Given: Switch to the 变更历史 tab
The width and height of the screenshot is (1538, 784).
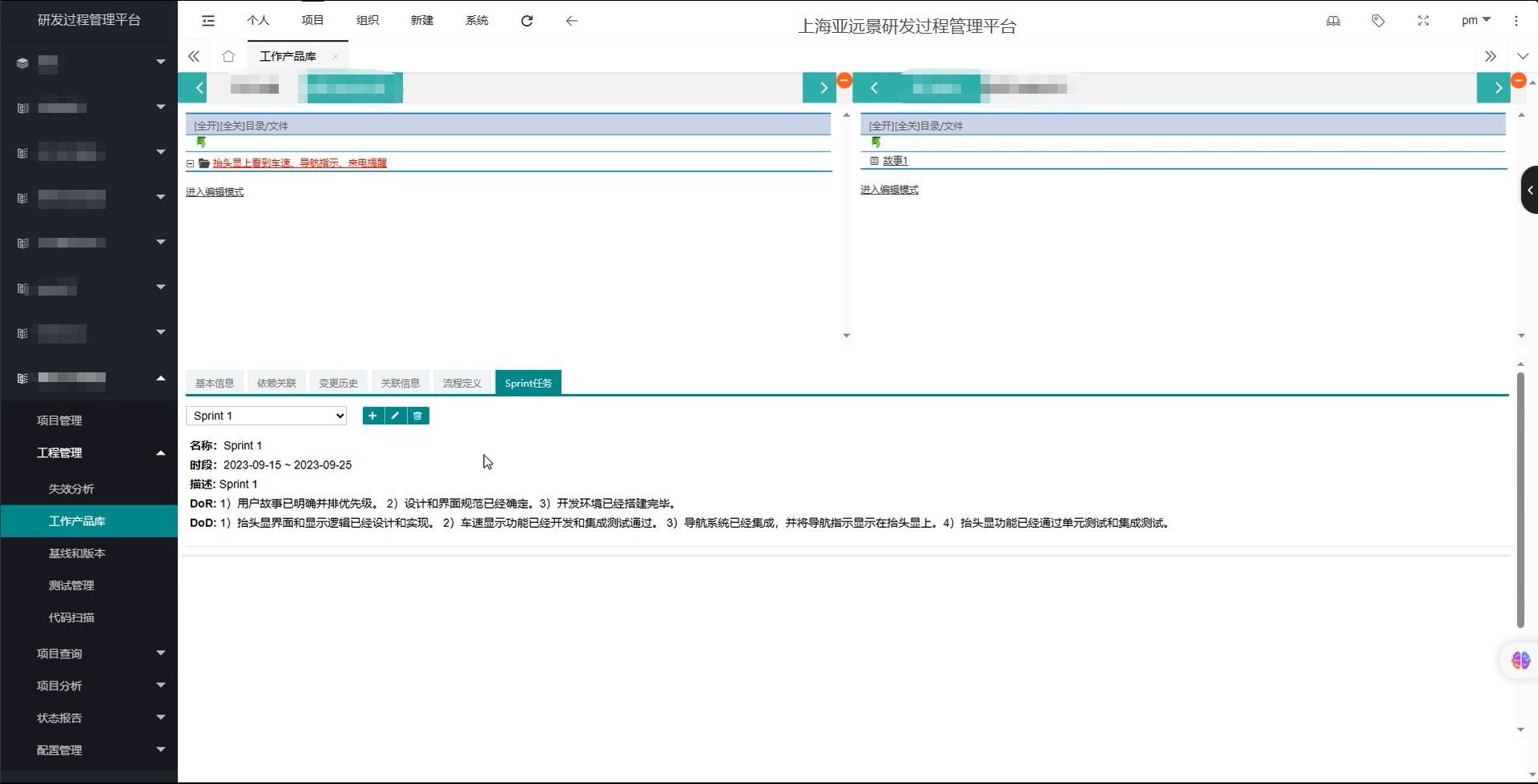Looking at the screenshot, I should (338, 383).
